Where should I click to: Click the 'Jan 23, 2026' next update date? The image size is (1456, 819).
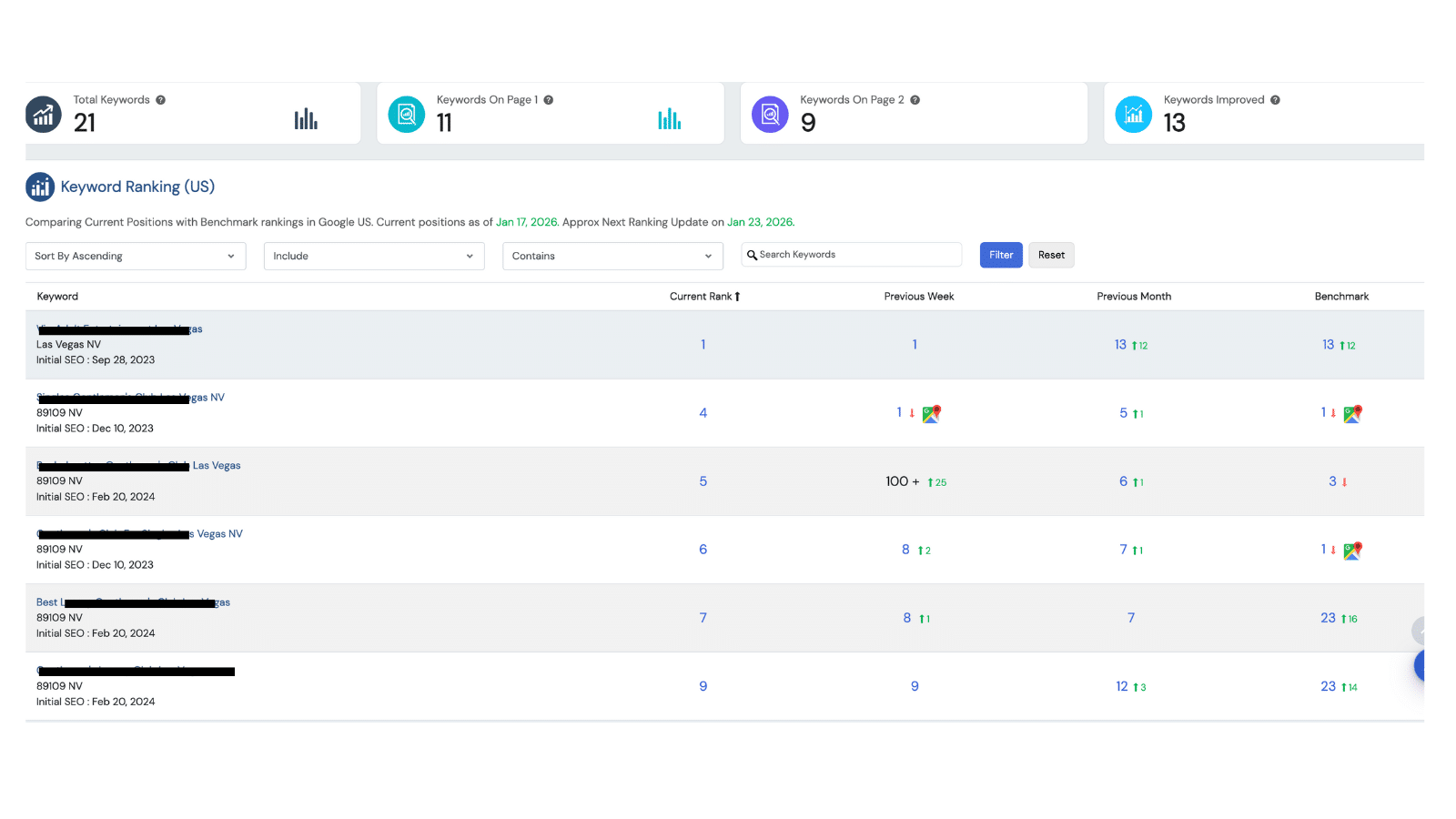tap(760, 222)
